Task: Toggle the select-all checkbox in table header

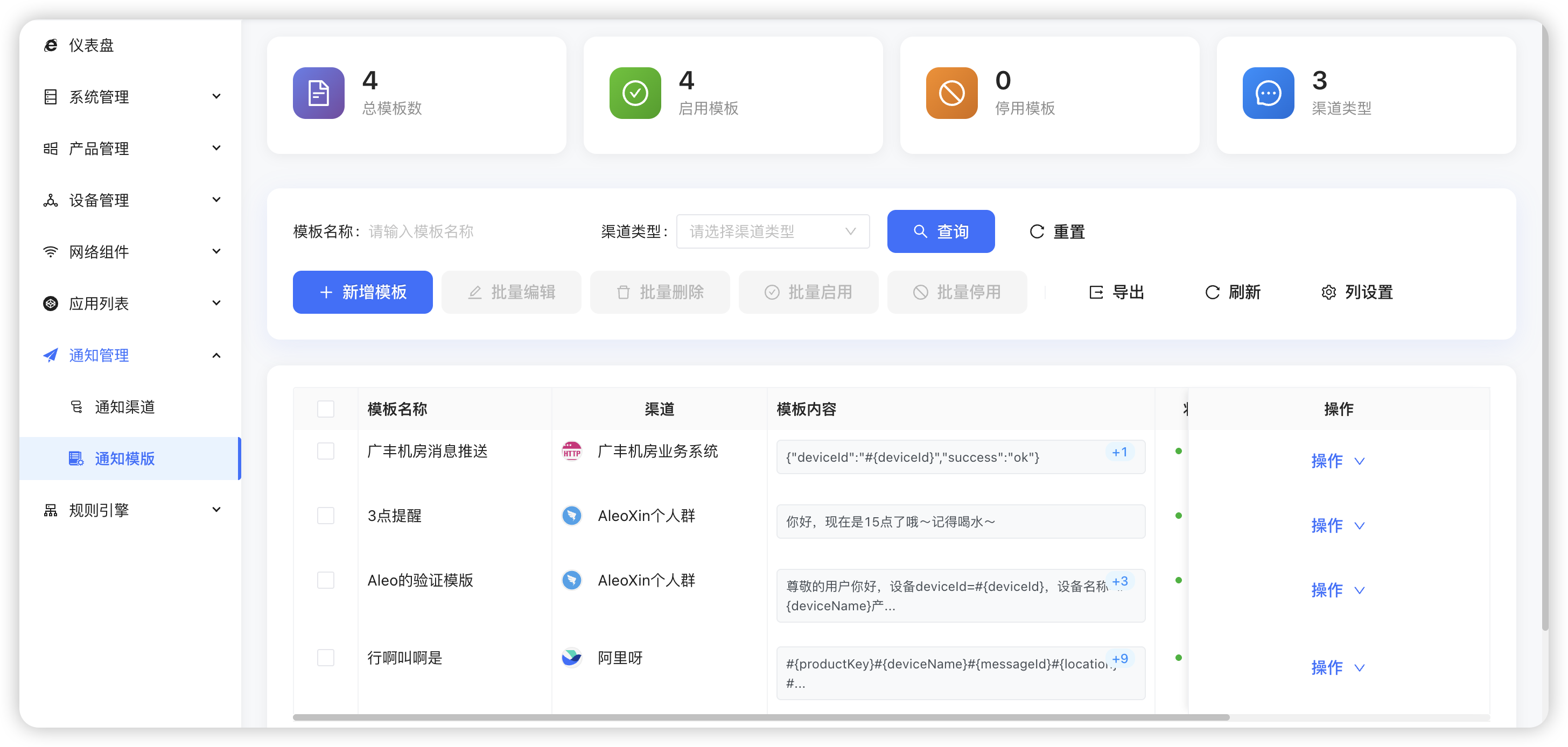Action: pyautogui.click(x=326, y=409)
